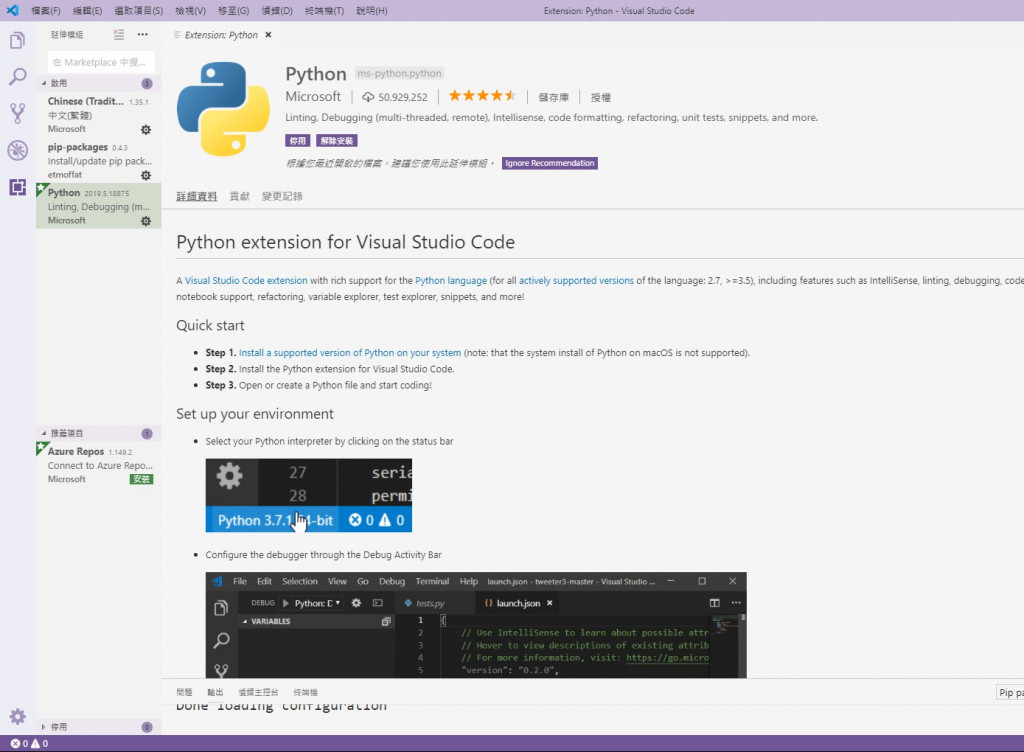Image resolution: width=1024 pixels, height=752 pixels.
Task: Click the download count cloud icon
Action: pyautogui.click(x=368, y=97)
